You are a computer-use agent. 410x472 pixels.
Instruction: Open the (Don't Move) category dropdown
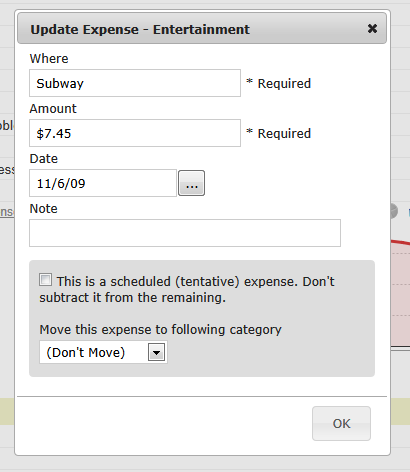coord(103,352)
